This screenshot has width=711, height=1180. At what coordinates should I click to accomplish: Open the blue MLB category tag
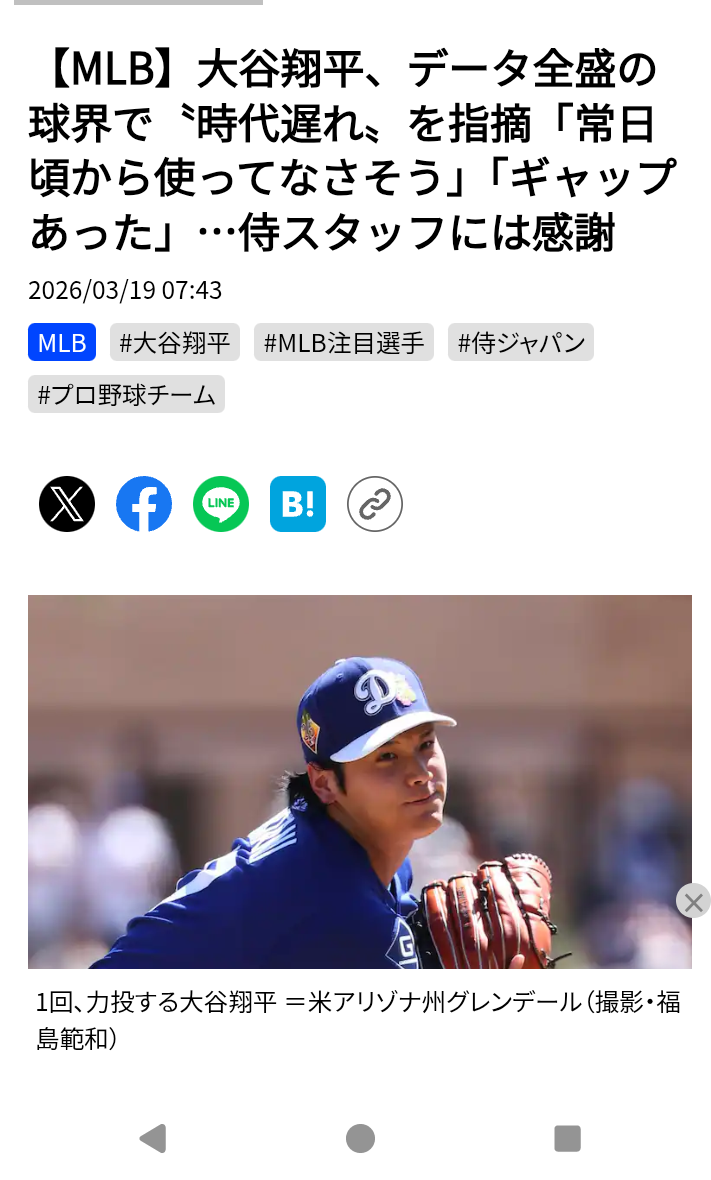coord(62,342)
